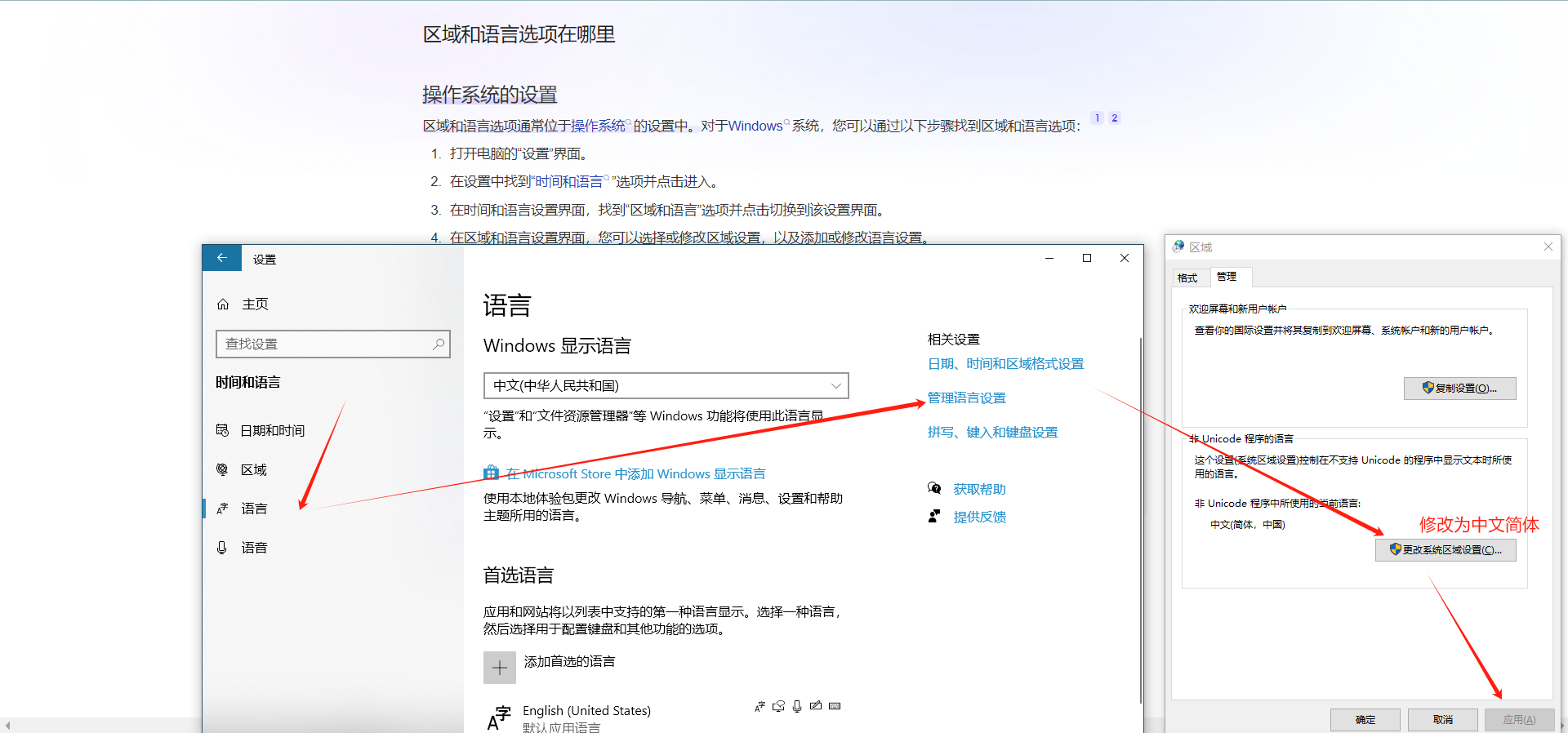
Task: Click the 更改系统区域设置(C)... button
Action: [x=1445, y=549]
